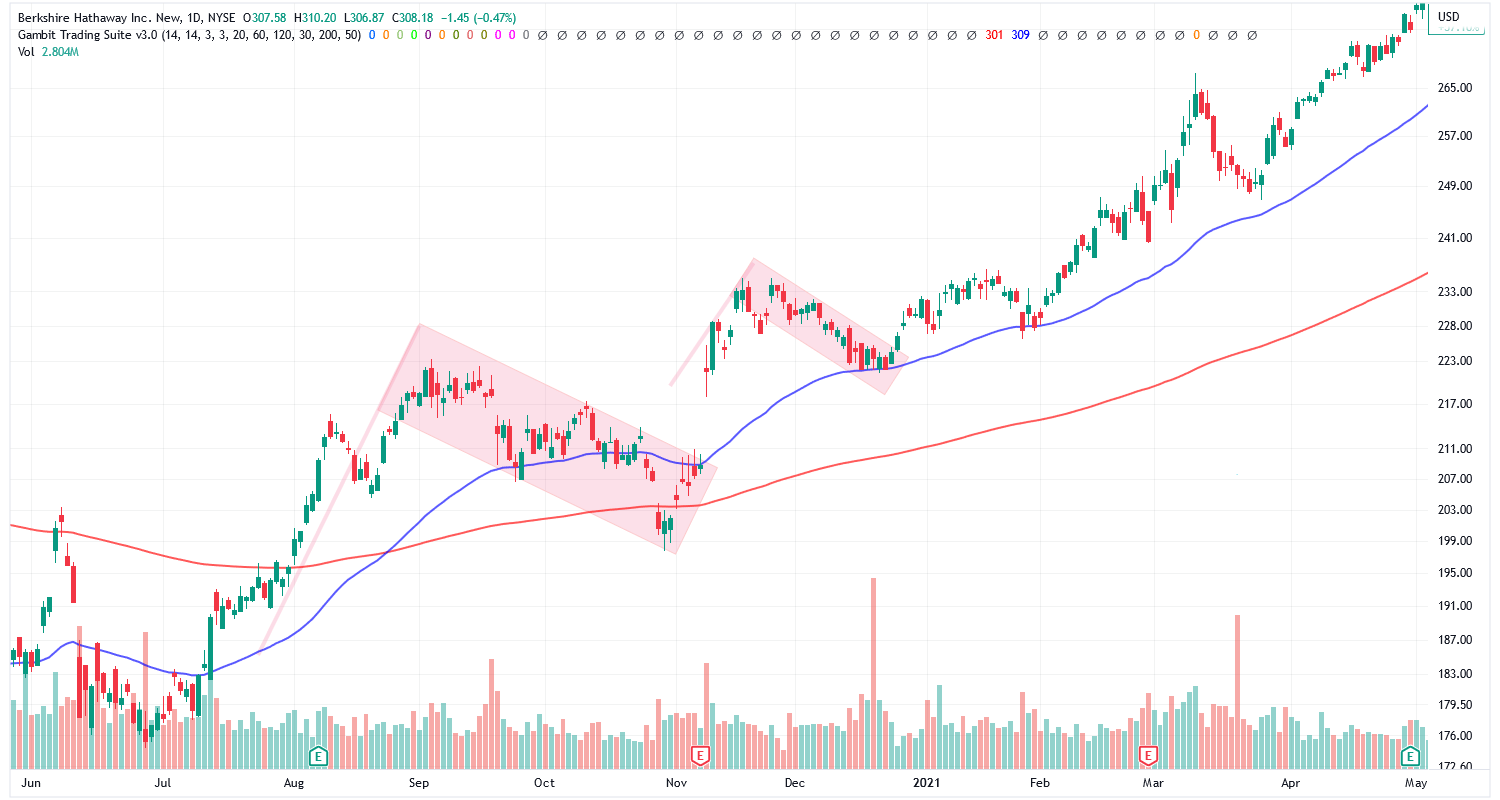Click the 257.00 price axis label
Image resolution: width=1500 pixels, height=800 pixels.
[x=1453, y=136]
